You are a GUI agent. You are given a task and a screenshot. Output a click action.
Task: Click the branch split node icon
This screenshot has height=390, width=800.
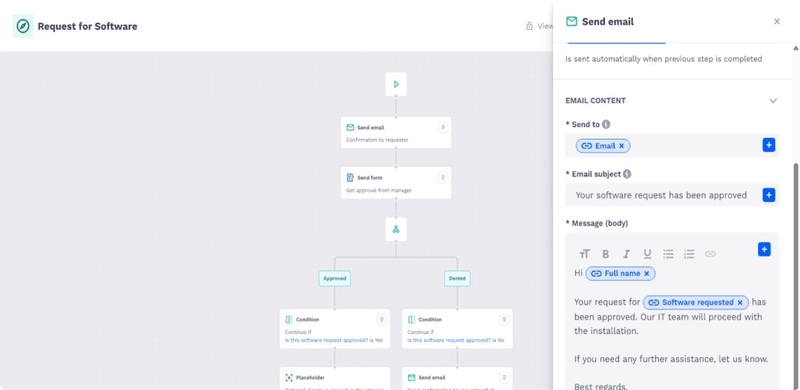tap(396, 229)
